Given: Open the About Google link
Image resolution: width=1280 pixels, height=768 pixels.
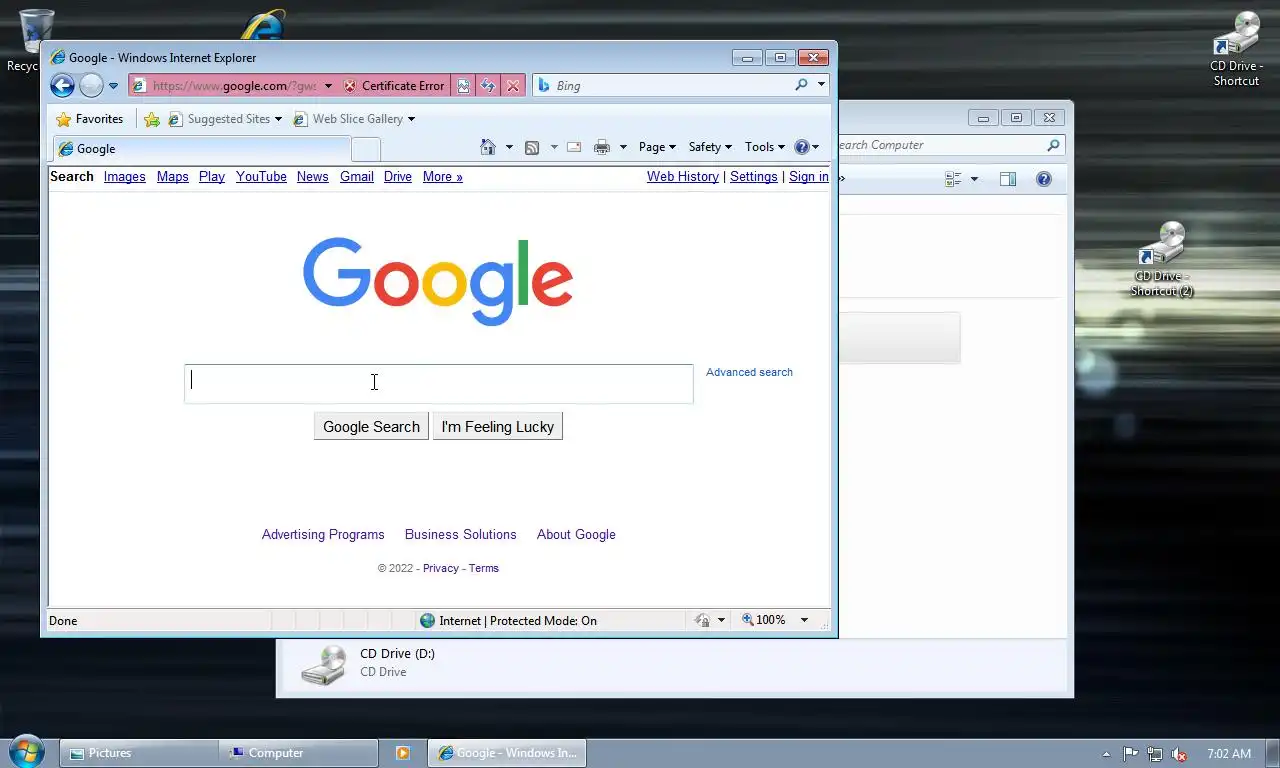Looking at the screenshot, I should tap(576, 535).
